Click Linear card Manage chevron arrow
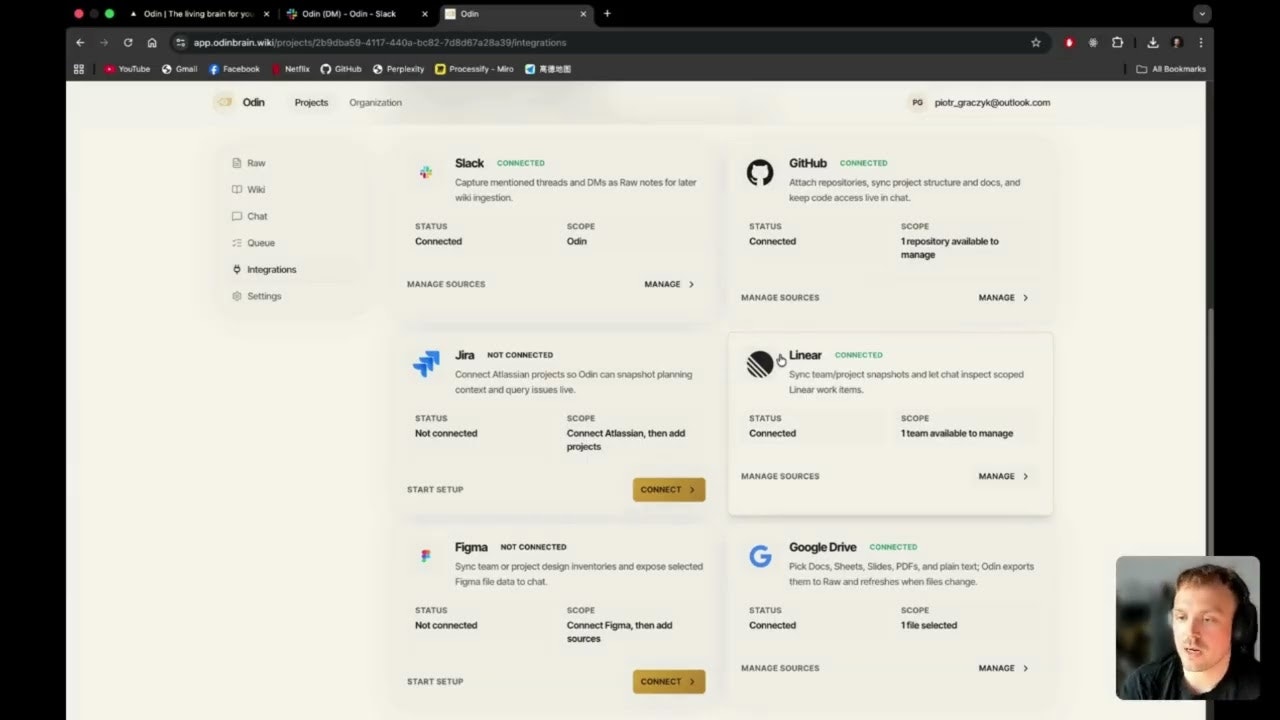Image resolution: width=1280 pixels, height=720 pixels. tap(1025, 476)
